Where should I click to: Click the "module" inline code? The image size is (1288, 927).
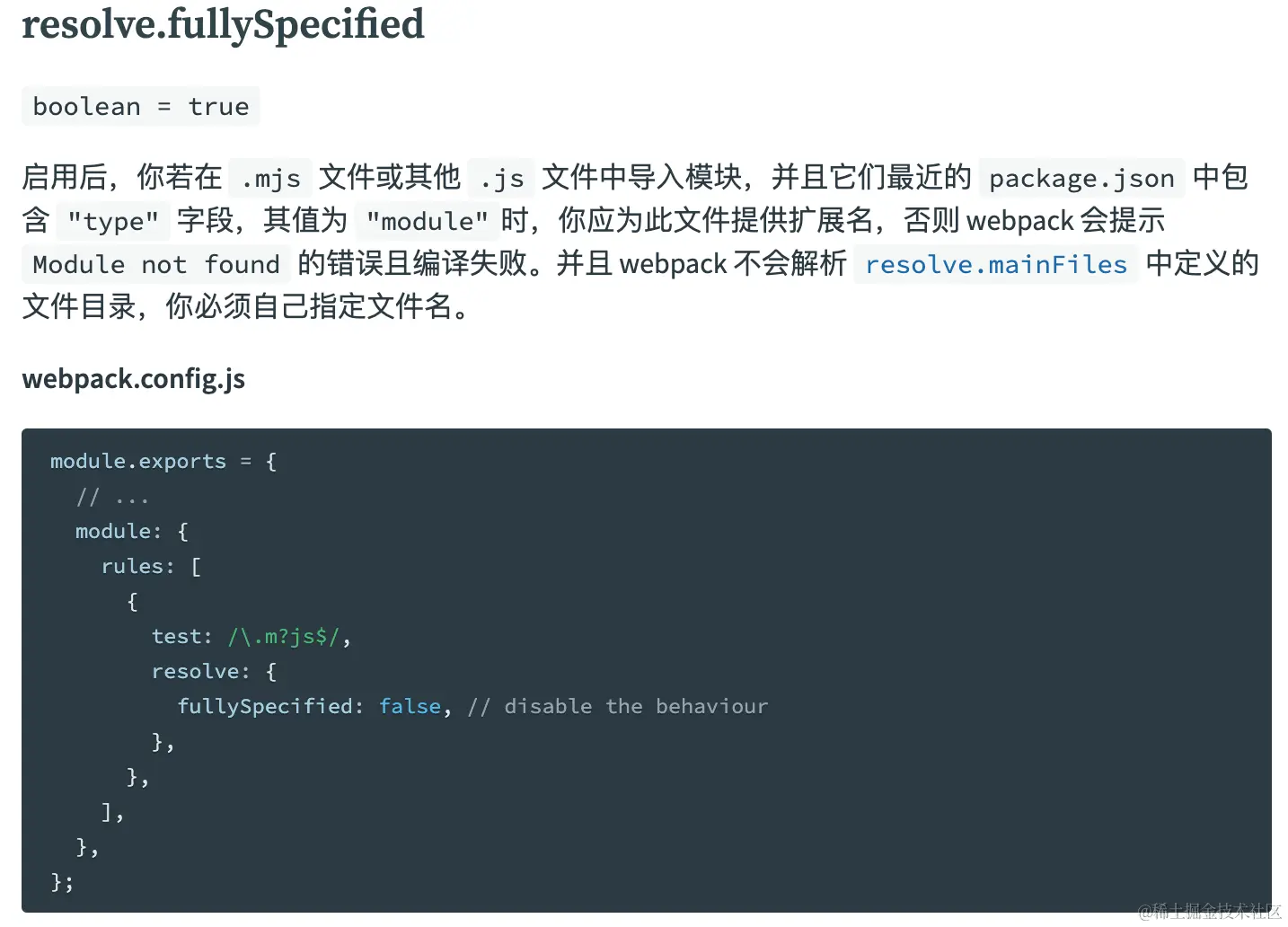pos(428,221)
